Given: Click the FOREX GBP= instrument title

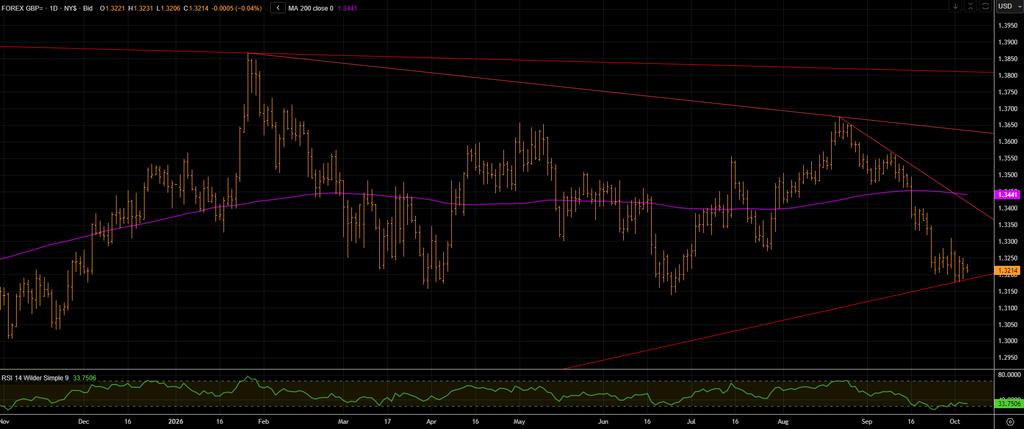Looking at the screenshot, I should click(24, 7).
